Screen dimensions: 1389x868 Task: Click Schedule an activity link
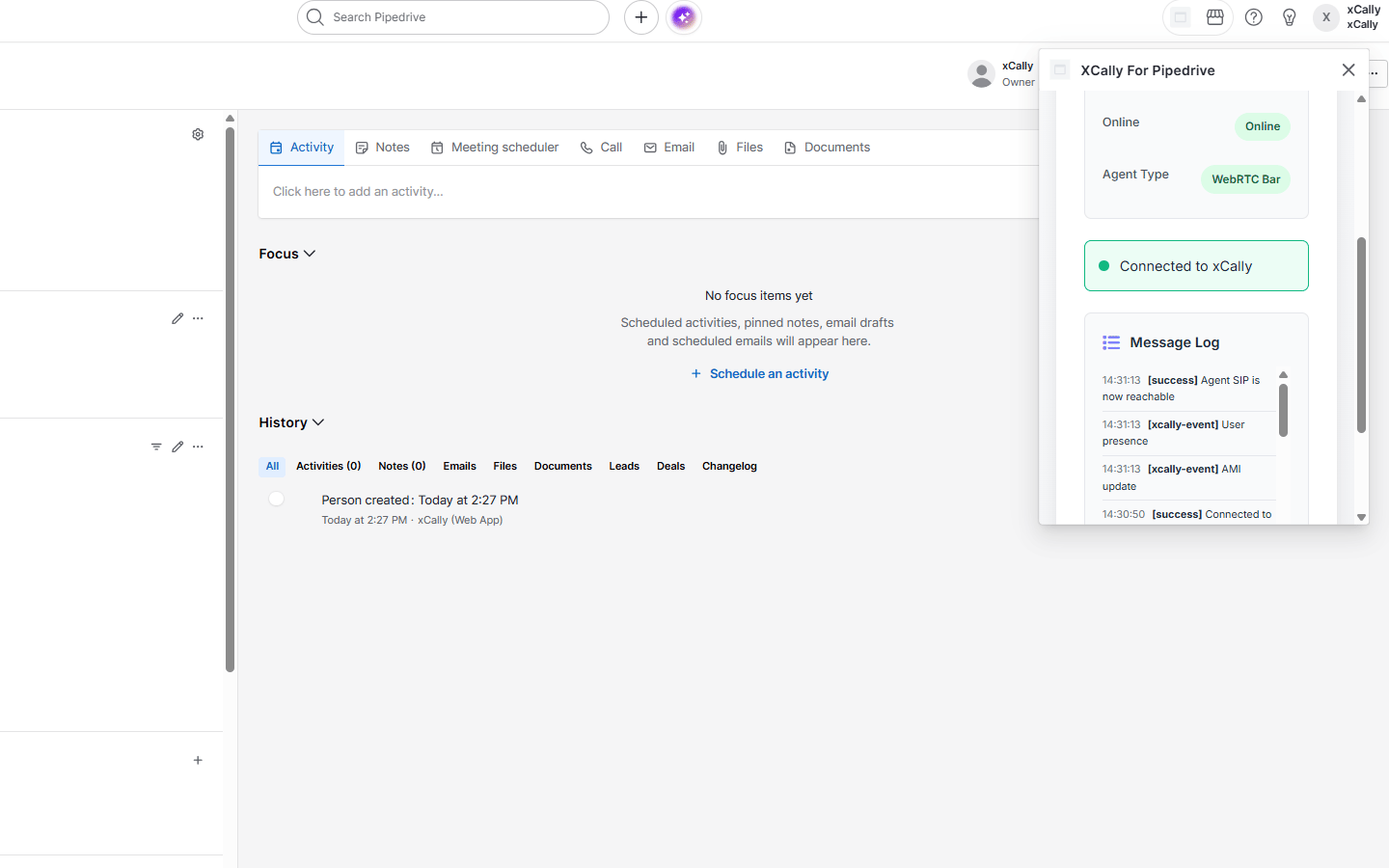(759, 374)
